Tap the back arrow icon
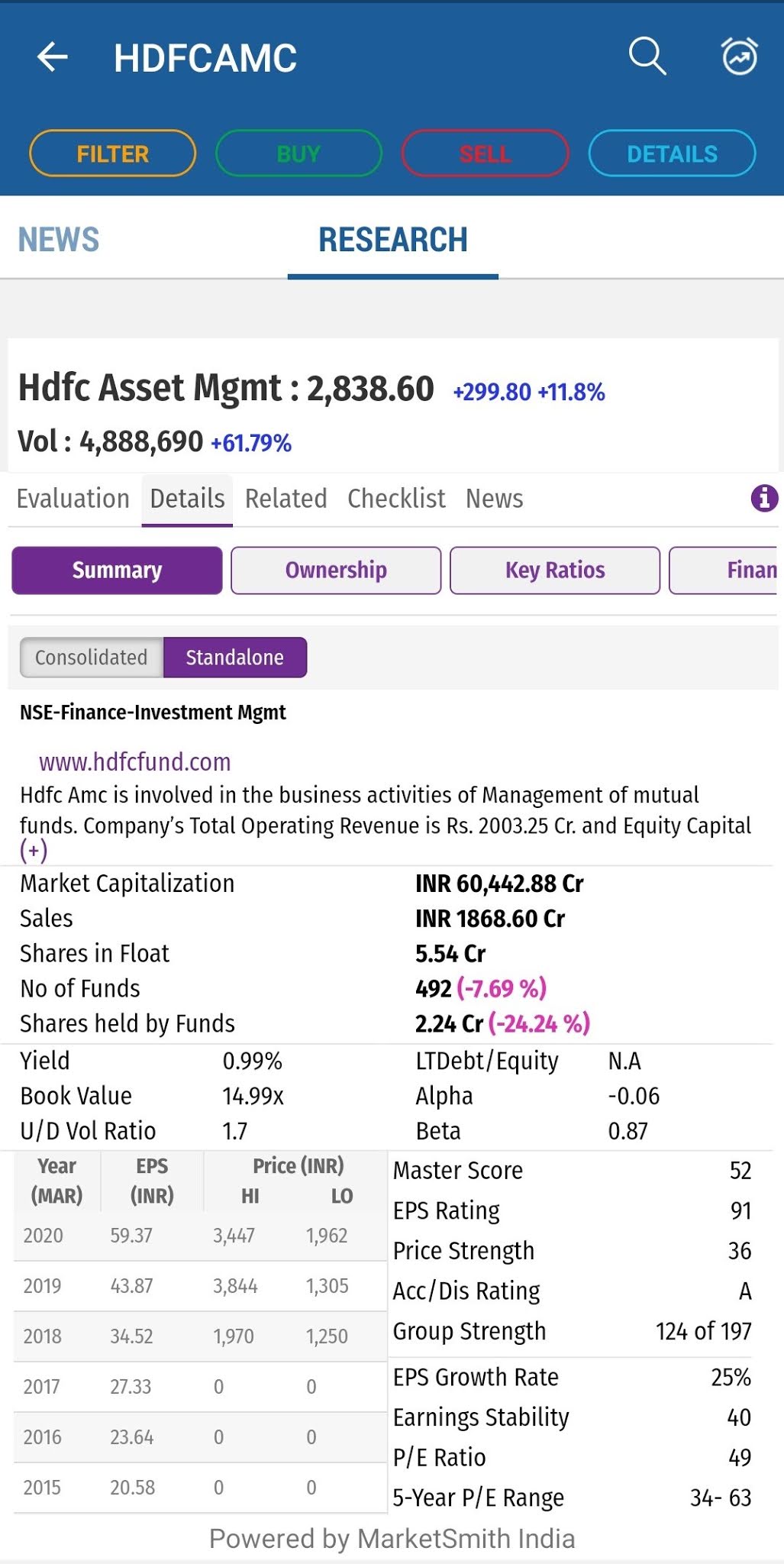Screen dimensions: 784x1564 [52, 57]
